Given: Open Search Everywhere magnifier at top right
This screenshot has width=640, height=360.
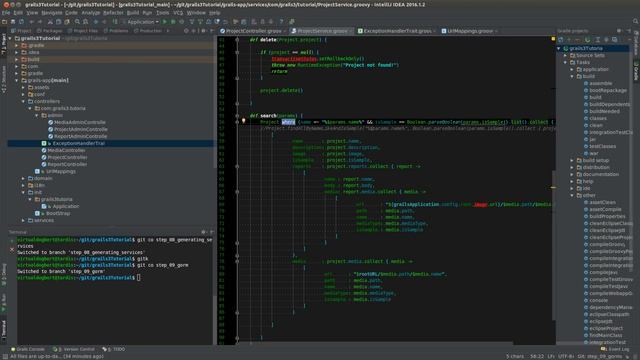Looking at the screenshot, I should coord(635,22).
